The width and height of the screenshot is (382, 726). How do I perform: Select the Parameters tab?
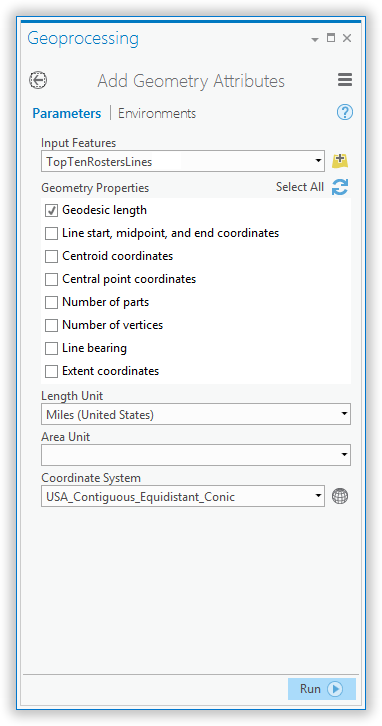67,113
